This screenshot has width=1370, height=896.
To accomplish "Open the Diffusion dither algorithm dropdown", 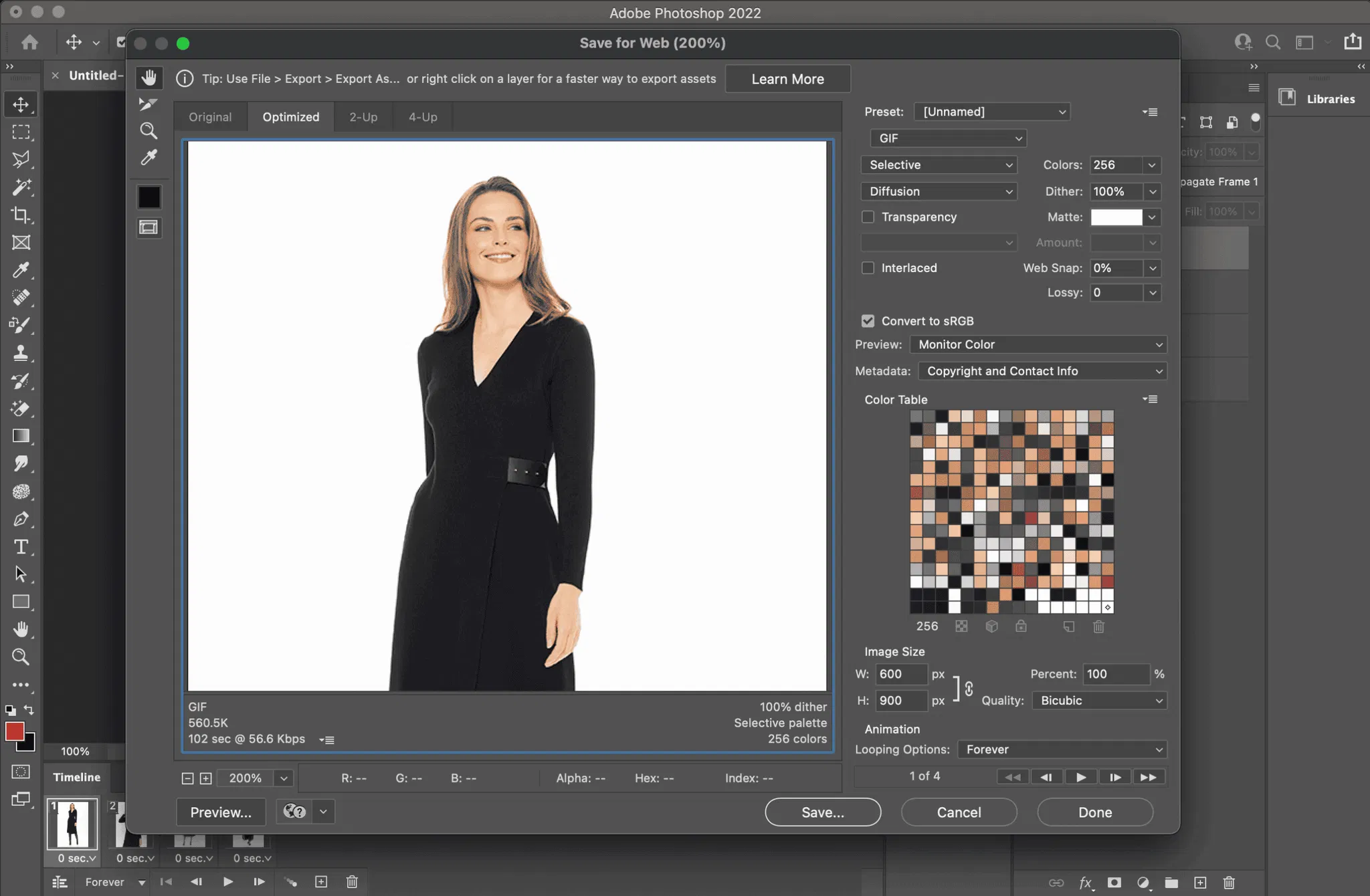I will [939, 192].
